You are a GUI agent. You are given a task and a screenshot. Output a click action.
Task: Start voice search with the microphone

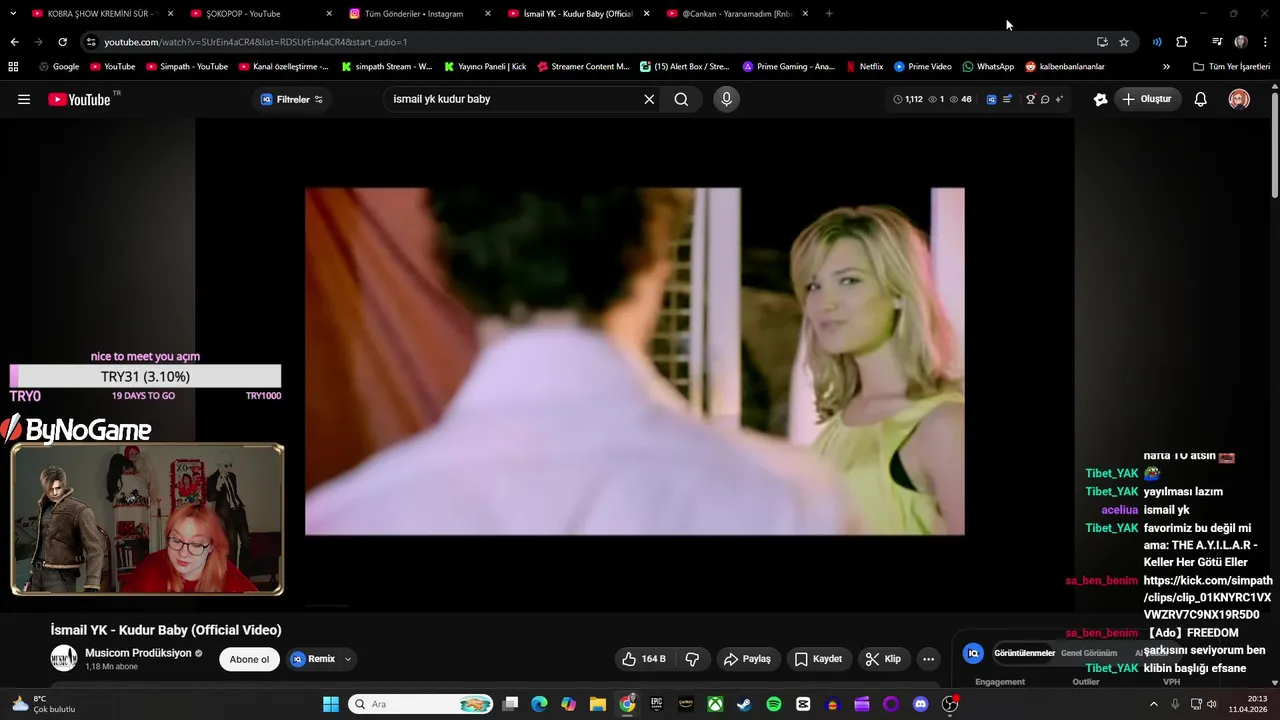pyautogui.click(x=726, y=99)
